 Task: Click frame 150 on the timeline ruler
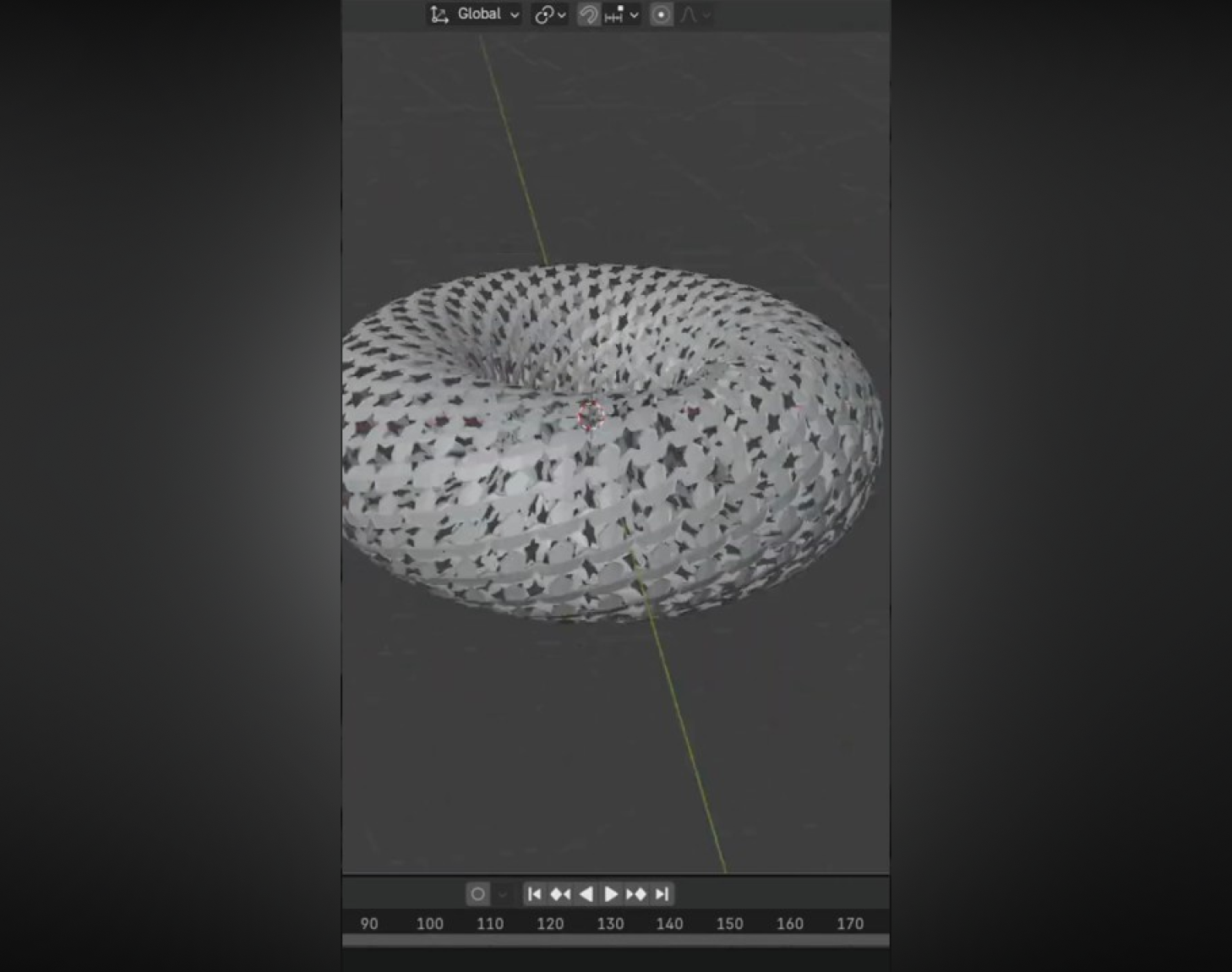(x=729, y=924)
